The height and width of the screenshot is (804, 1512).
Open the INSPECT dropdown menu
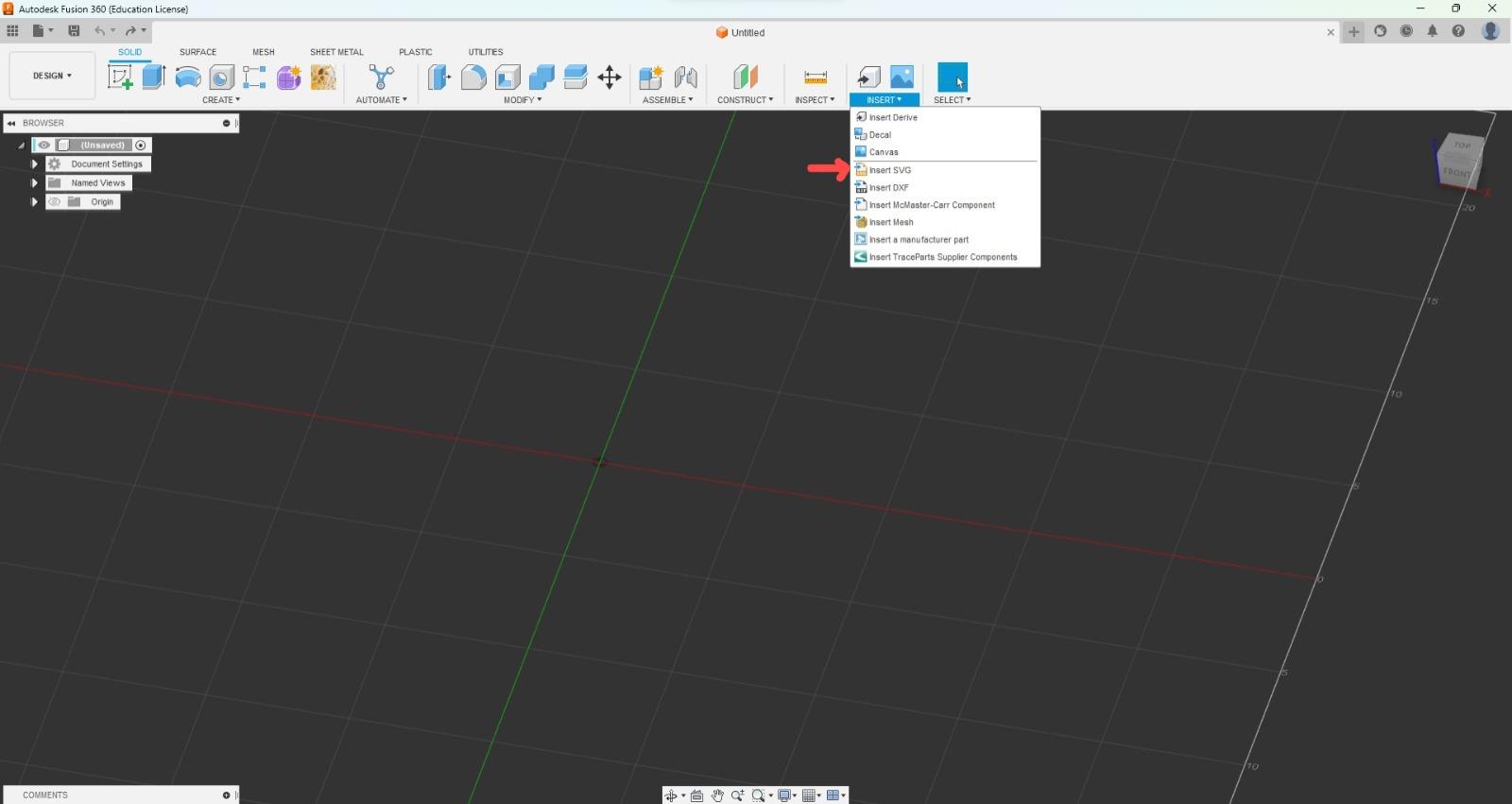click(x=815, y=100)
